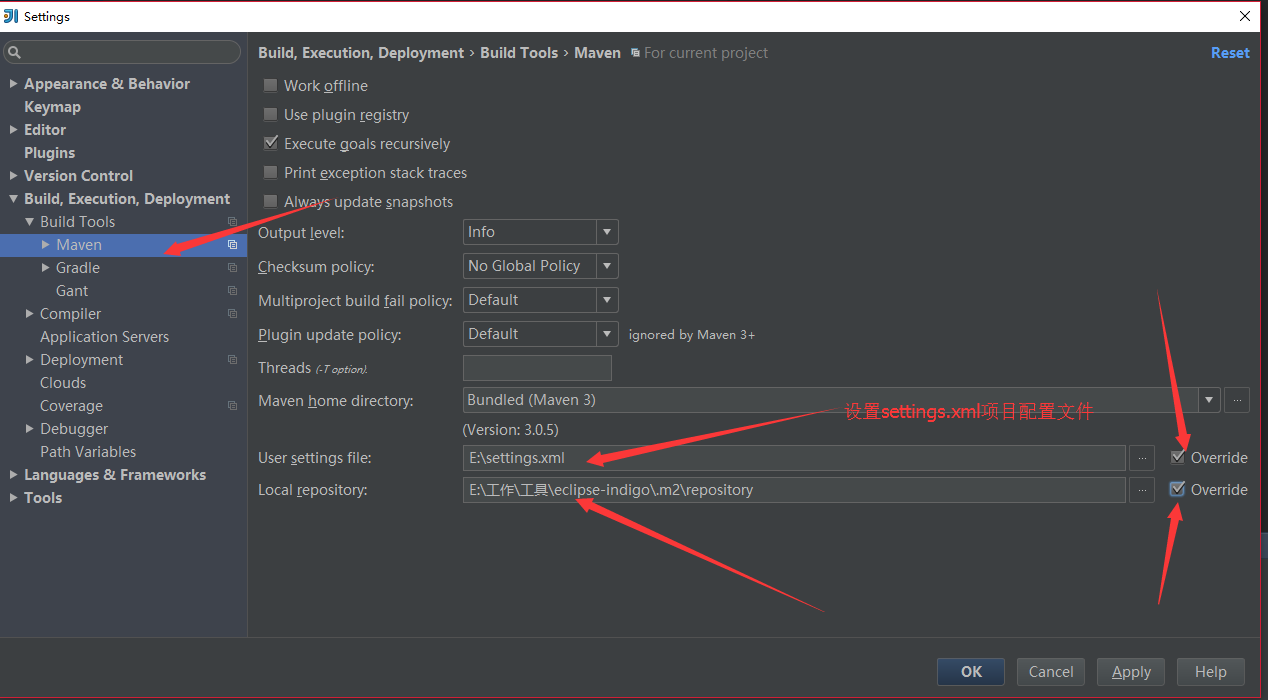The height and width of the screenshot is (700, 1268).
Task: Toggle Override for User settings file
Action: point(1178,458)
